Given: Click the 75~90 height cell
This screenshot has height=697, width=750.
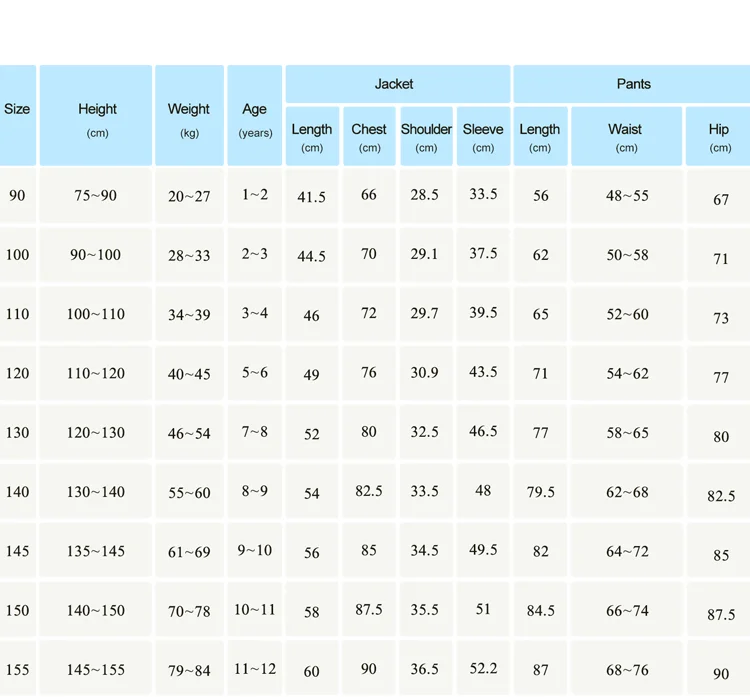Looking at the screenshot, I should pyautogui.click(x=96, y=196).
